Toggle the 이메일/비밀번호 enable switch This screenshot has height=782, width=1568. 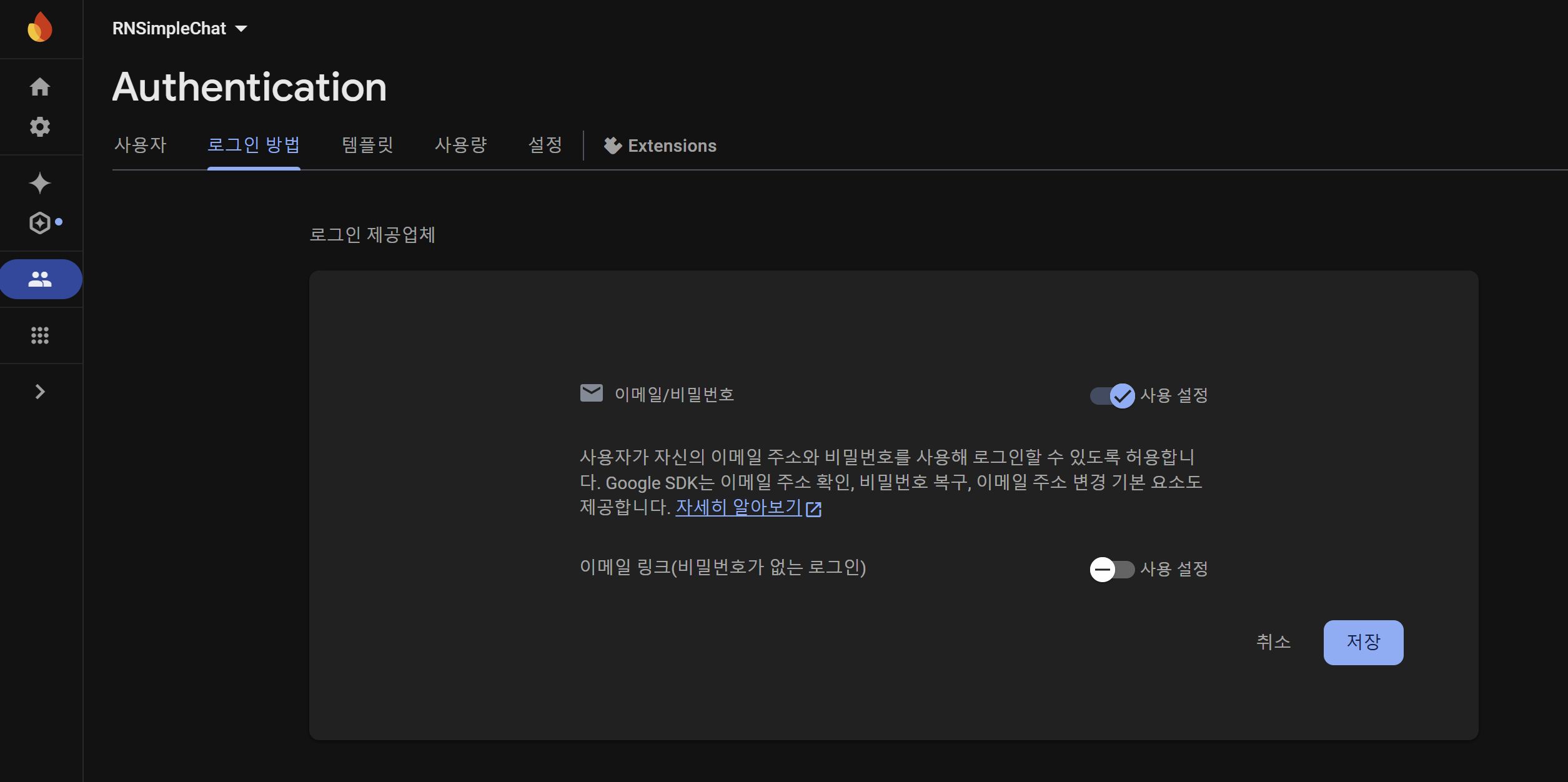pyautogui.click(x=1113, y=395)
